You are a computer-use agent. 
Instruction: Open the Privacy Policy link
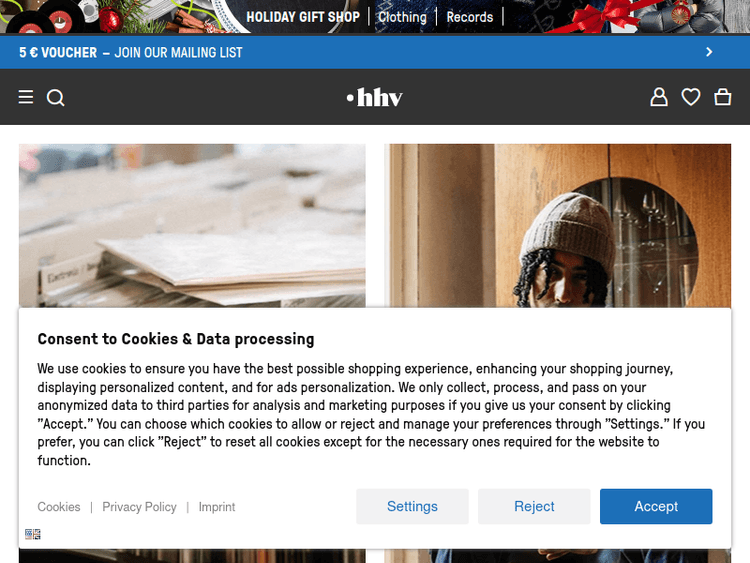[x=139, y=507]
